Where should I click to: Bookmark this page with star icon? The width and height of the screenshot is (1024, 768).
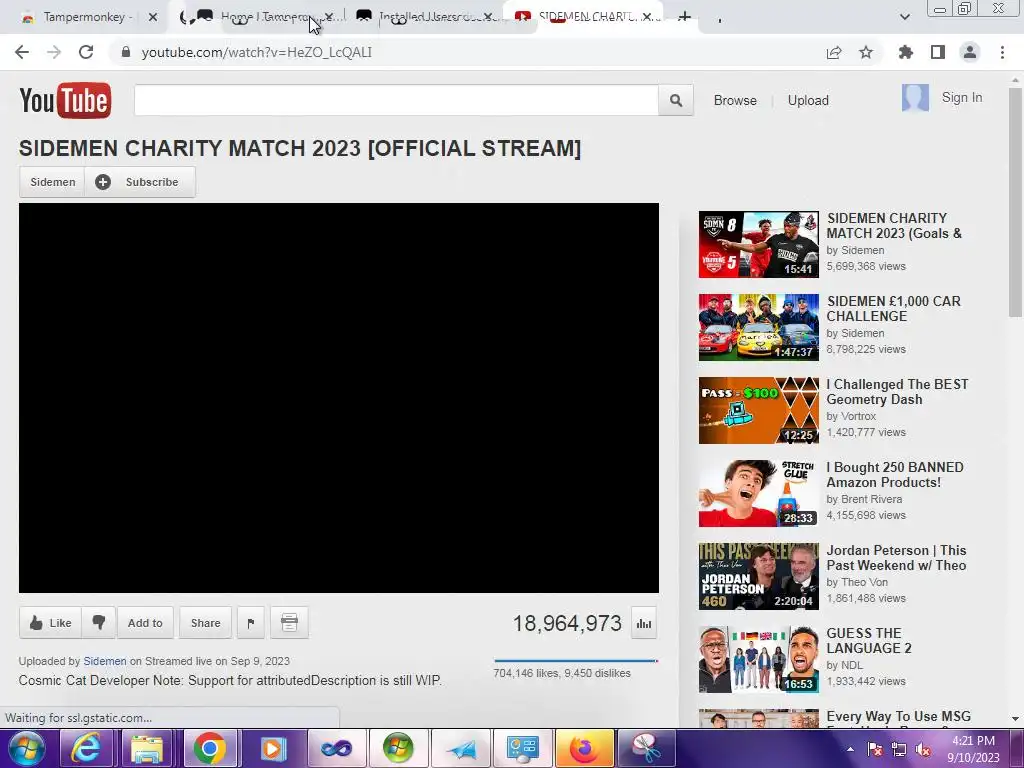pyautogui.click(x=866, y=52)
